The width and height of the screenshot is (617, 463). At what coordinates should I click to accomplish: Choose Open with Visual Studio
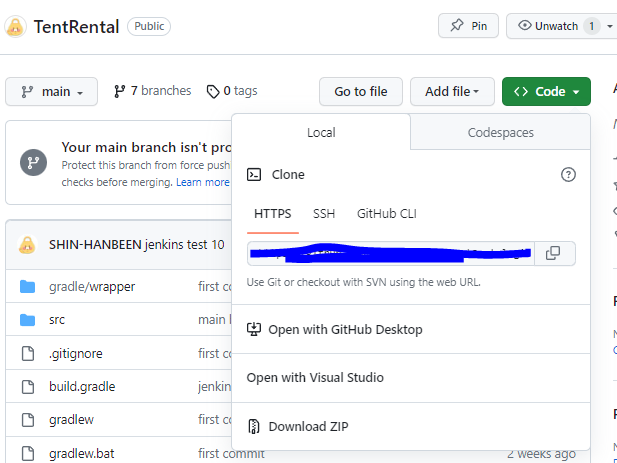[x=411, y=378]
